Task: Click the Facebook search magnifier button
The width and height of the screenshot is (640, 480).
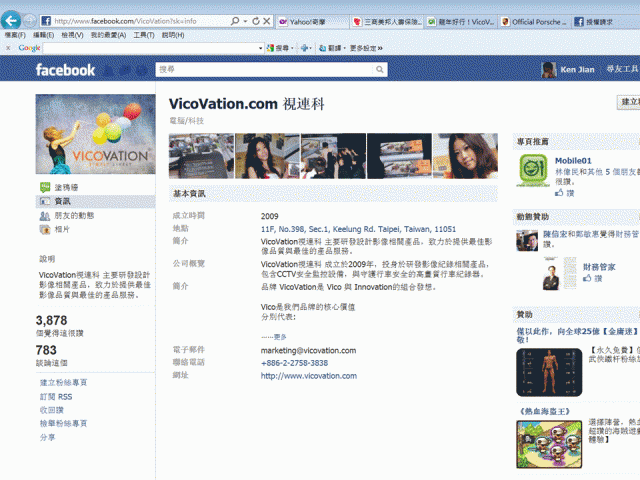Action: coord(380,69)
